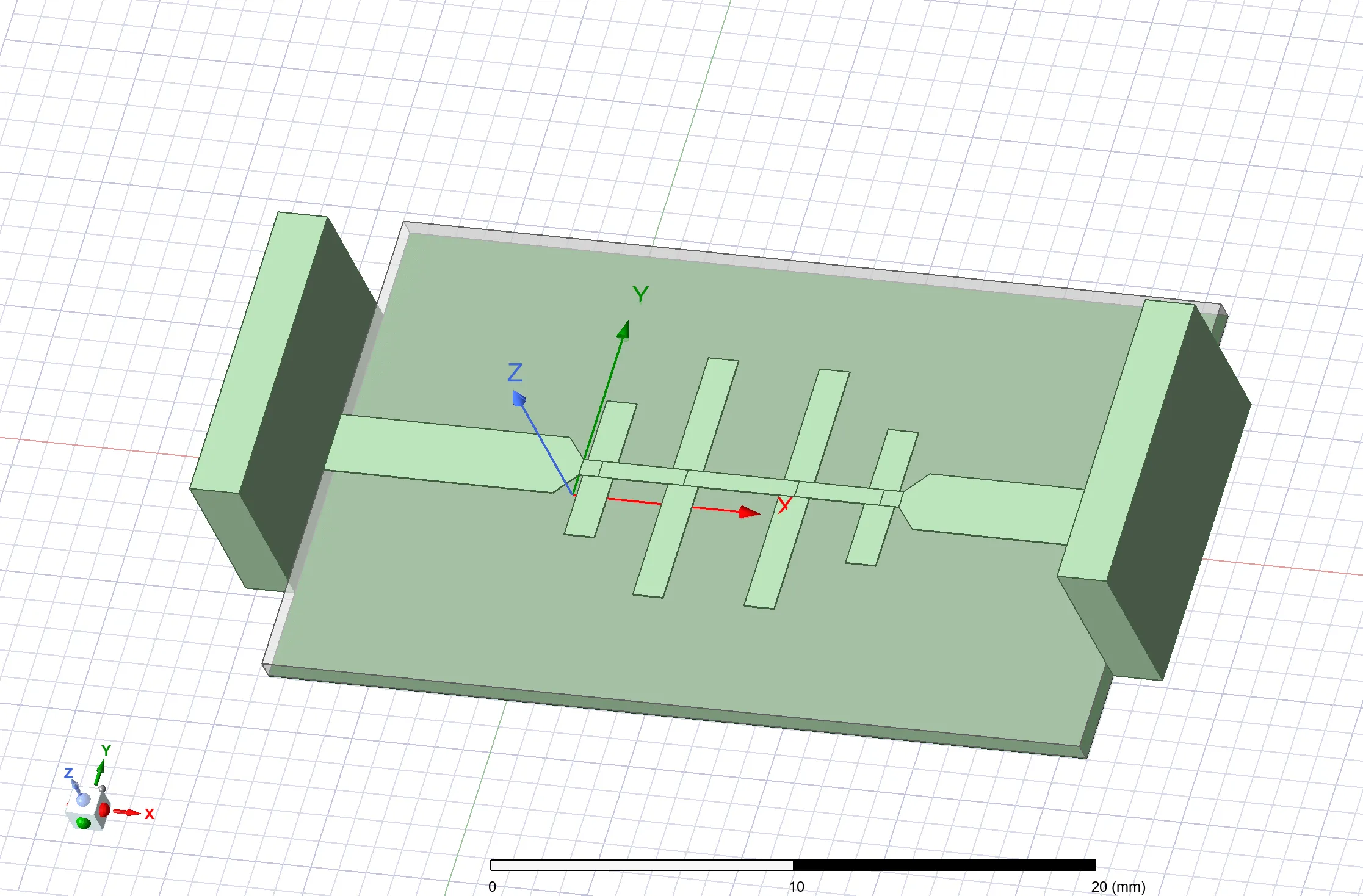
Task: Click the red dot face of orientation cube
Action: click(104, 810)
